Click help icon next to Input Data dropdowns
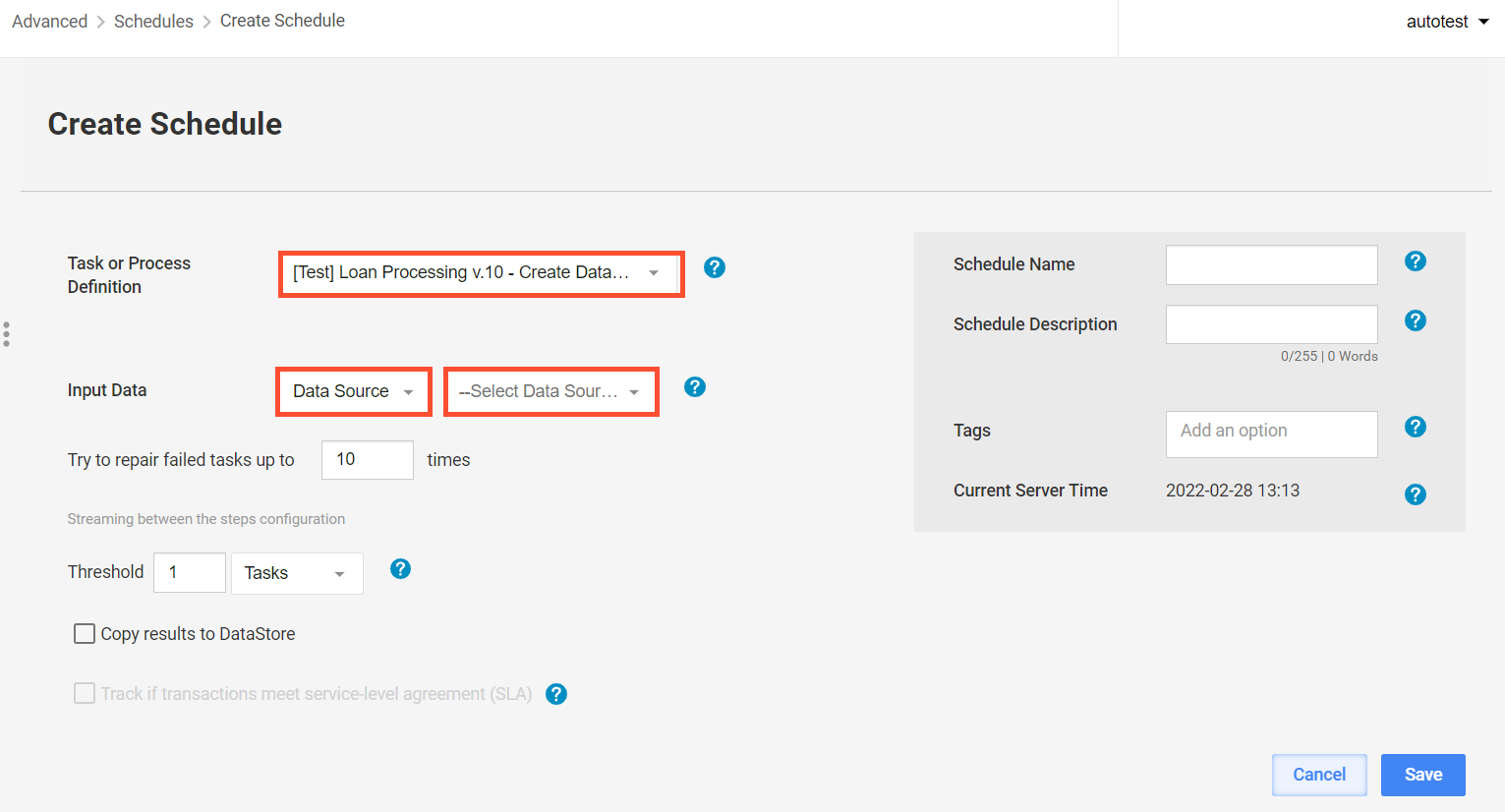 (695, 386)
